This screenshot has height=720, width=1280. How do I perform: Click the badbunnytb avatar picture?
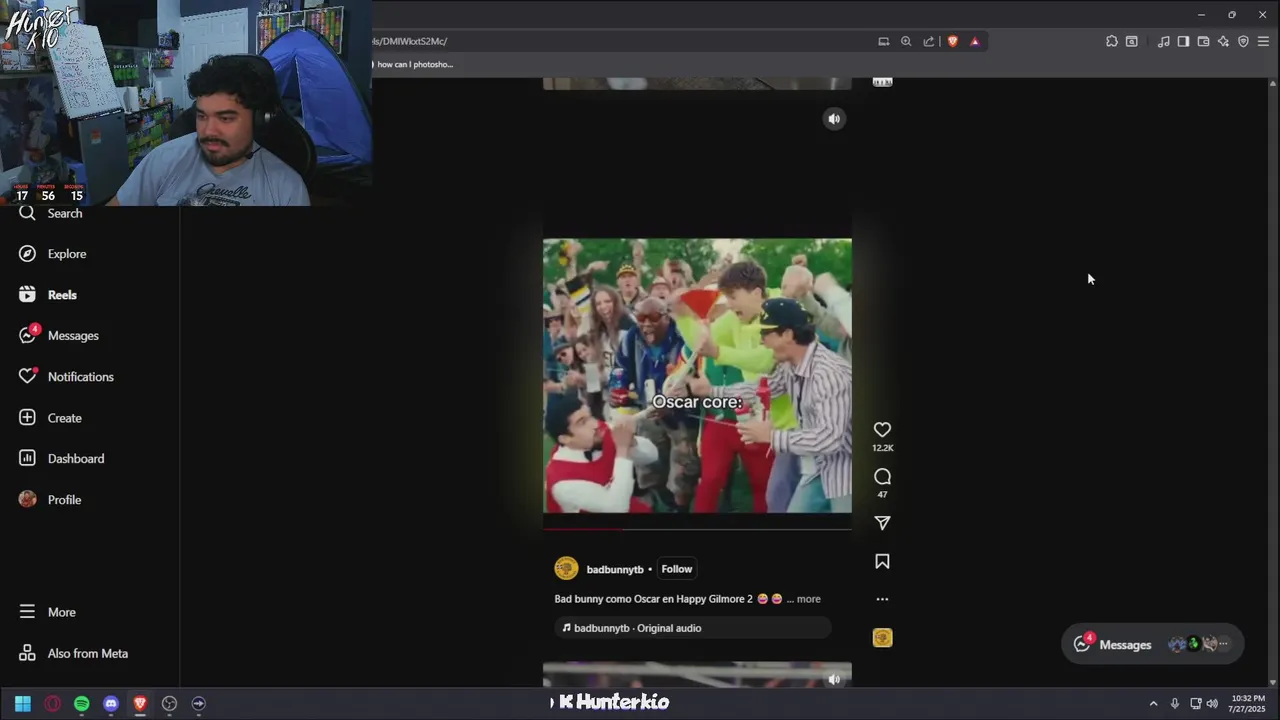click(x=566, y=569)
